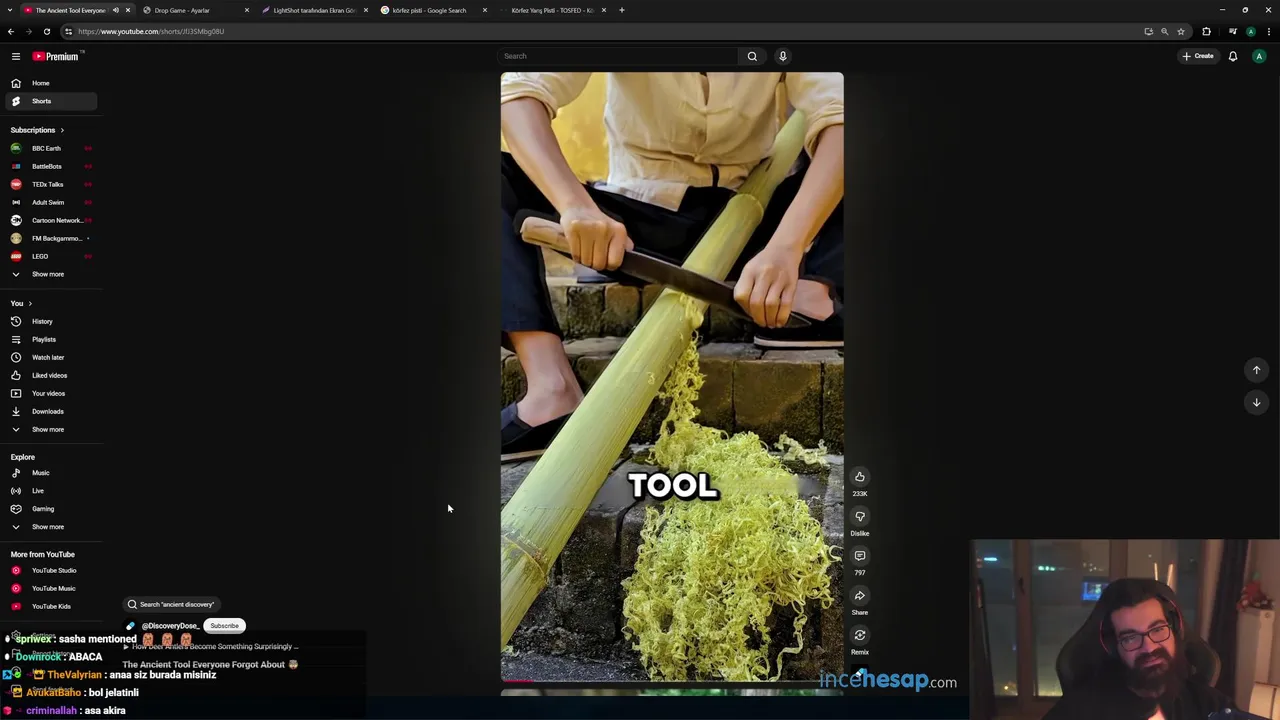This screenshot has height=720, width=1280.
Task: Select Shorts in the sidebar
Action: pos(49,101)
